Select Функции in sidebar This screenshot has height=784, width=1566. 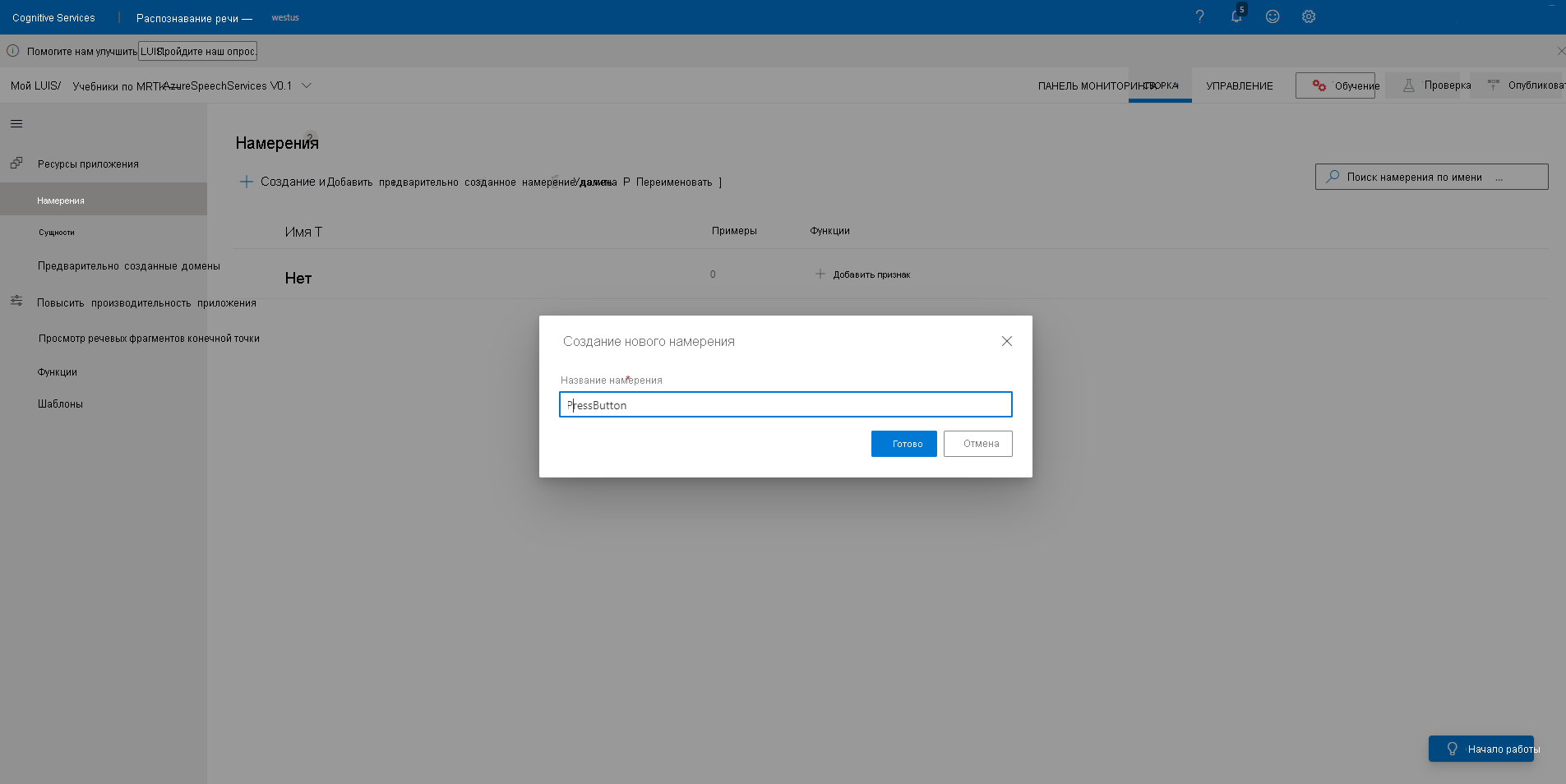click(58, 372)
